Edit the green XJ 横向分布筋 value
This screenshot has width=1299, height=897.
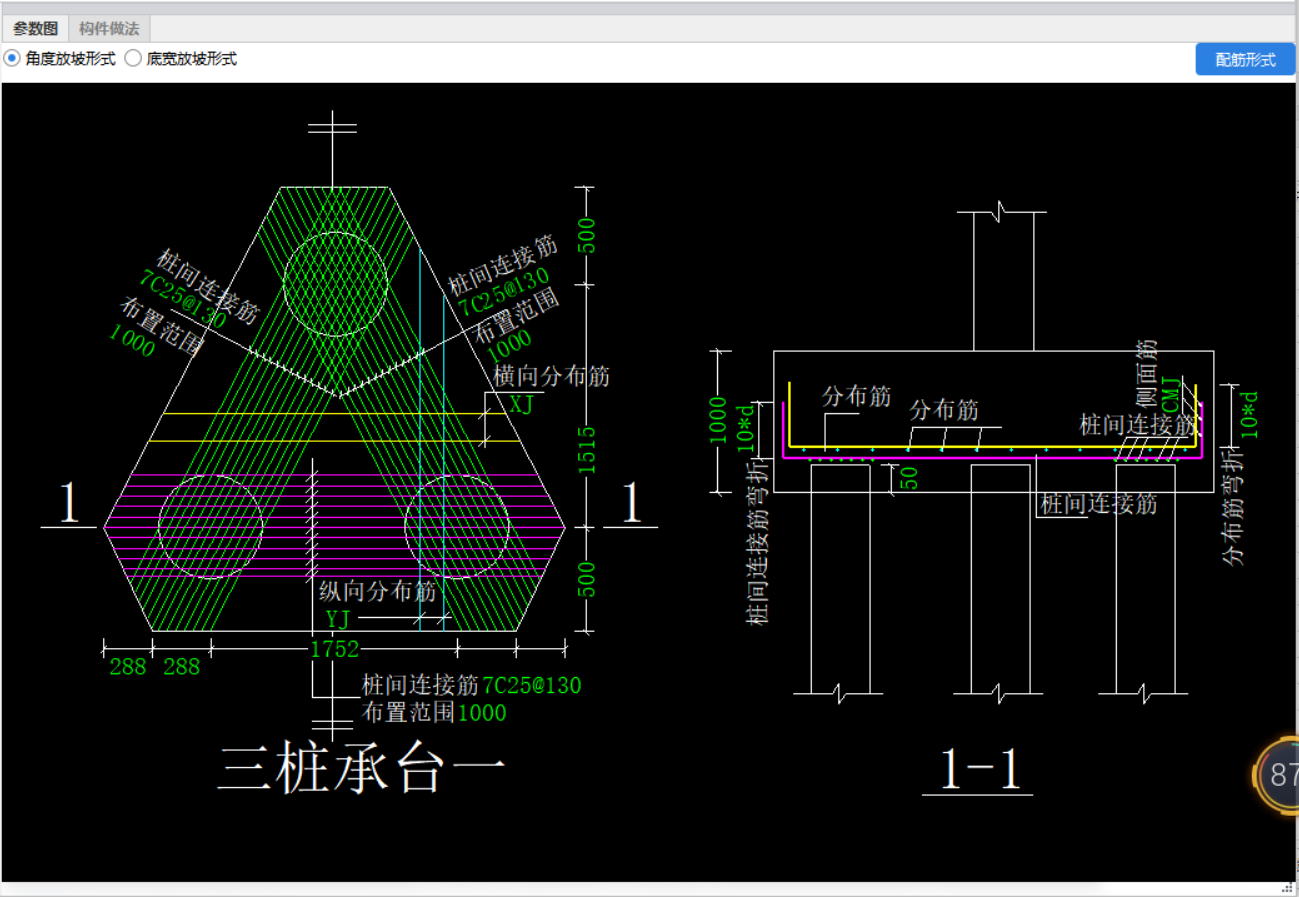pyautogui.click(x=522, y=405)
